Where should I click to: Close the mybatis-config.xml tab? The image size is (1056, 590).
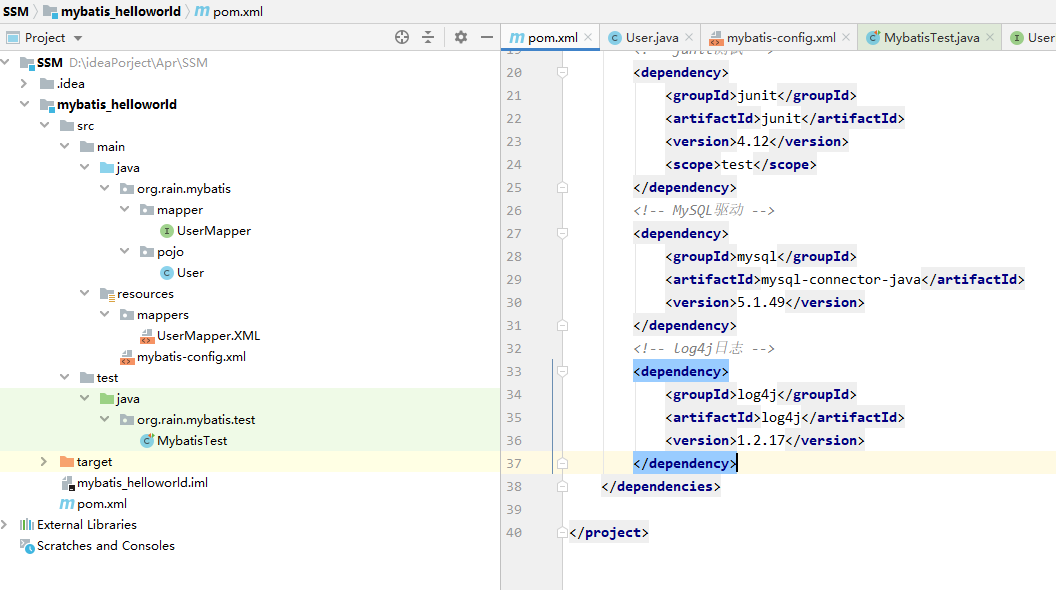(x=846, y=38)
